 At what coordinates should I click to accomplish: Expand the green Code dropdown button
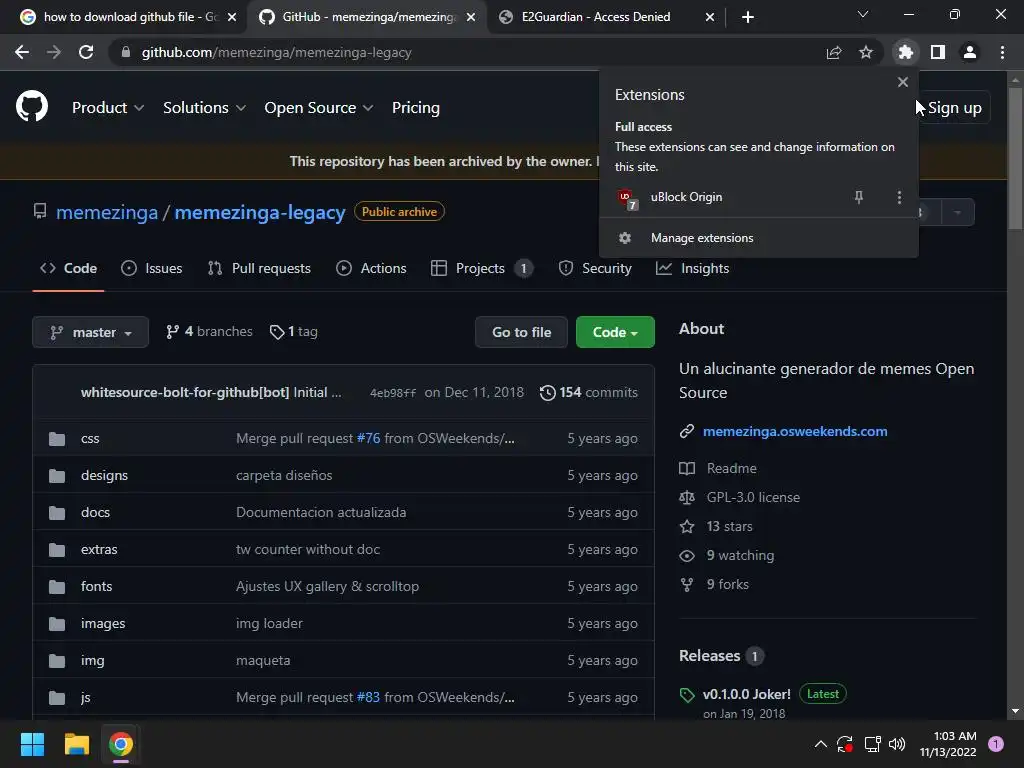pyautogui.click(x=615, y=332)
